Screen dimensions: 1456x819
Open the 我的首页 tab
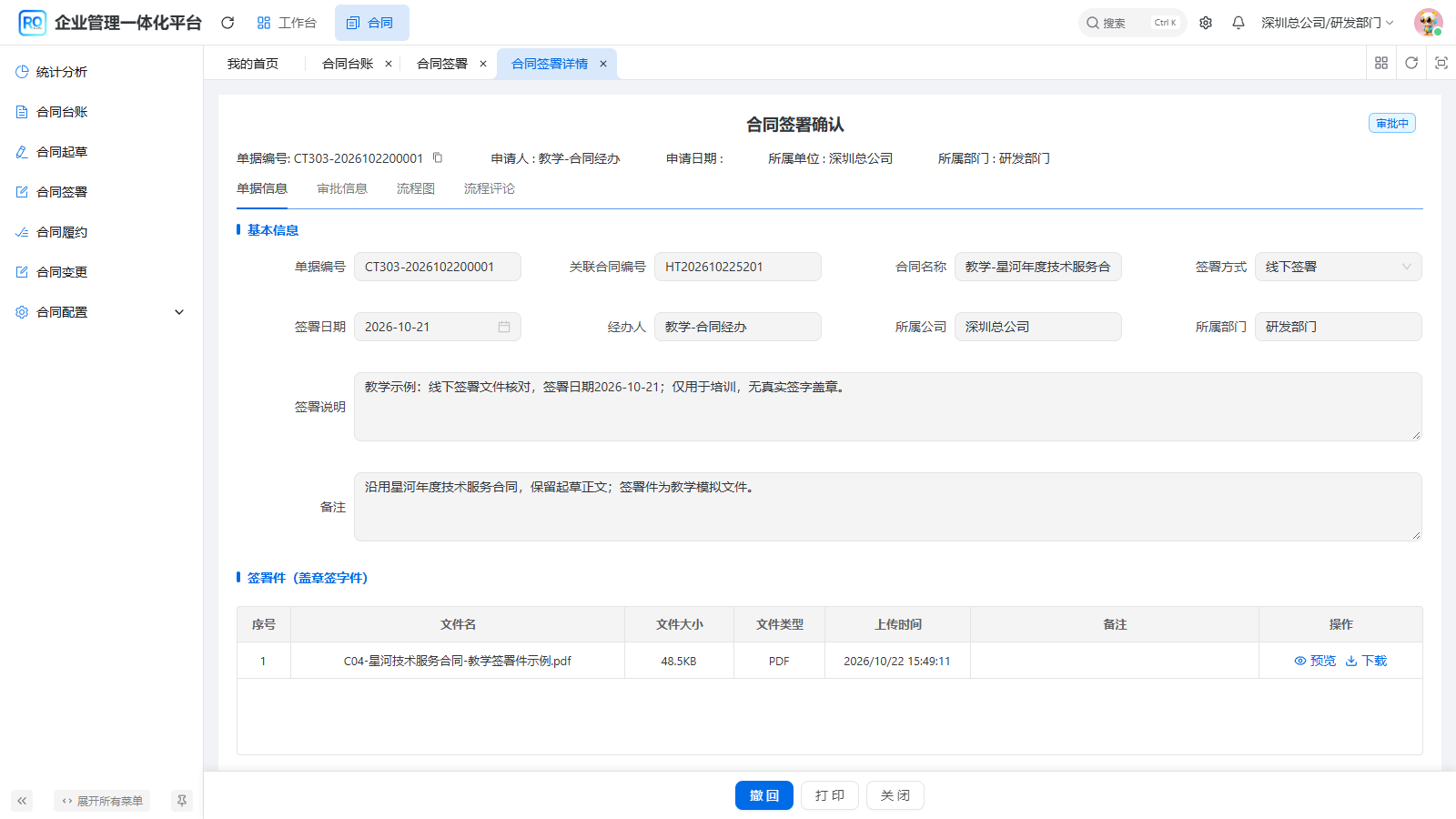[253, 64]
